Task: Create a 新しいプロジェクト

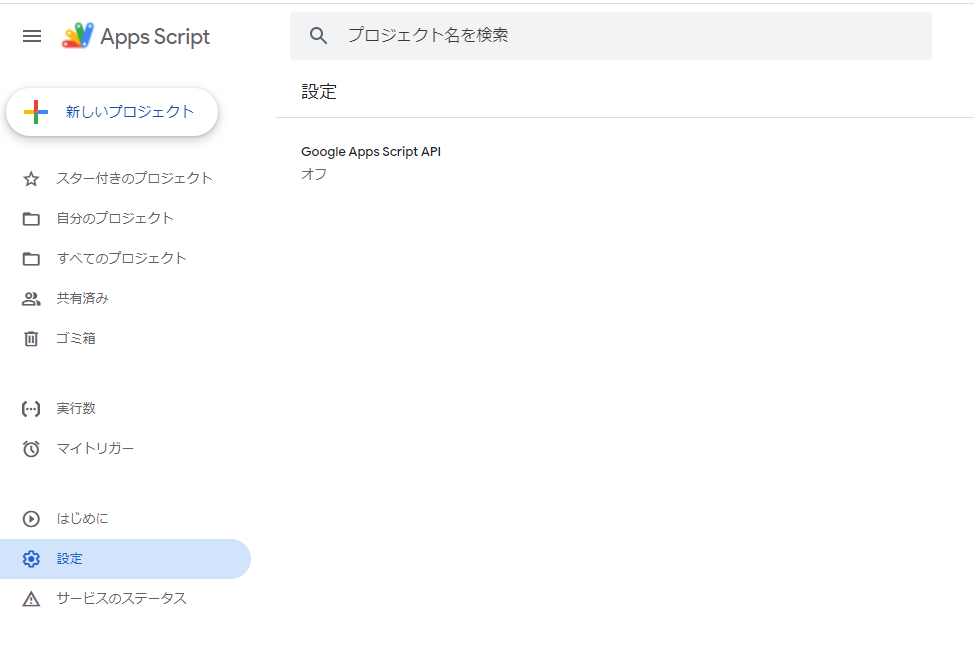Action: (x=112, y=112)
